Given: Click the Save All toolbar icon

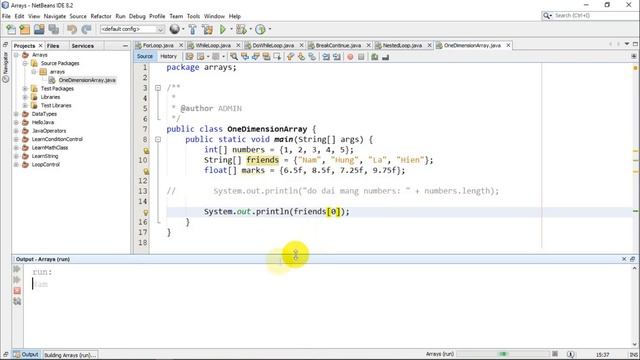Looking at the screenshot, I should coord(53,29).
